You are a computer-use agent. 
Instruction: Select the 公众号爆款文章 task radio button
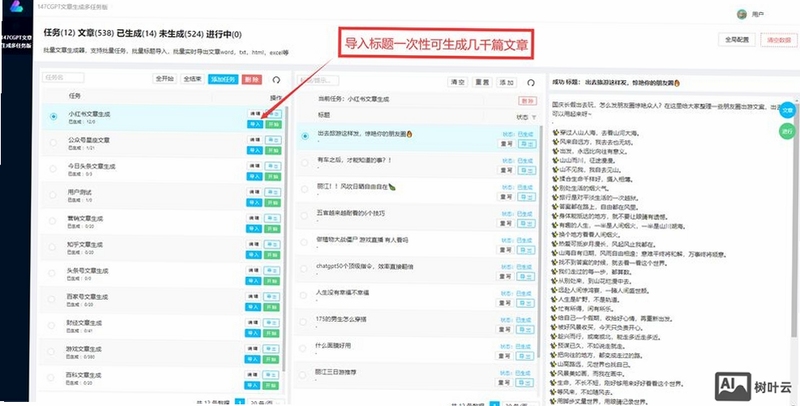pyautogui.click(x=53, y=143)
